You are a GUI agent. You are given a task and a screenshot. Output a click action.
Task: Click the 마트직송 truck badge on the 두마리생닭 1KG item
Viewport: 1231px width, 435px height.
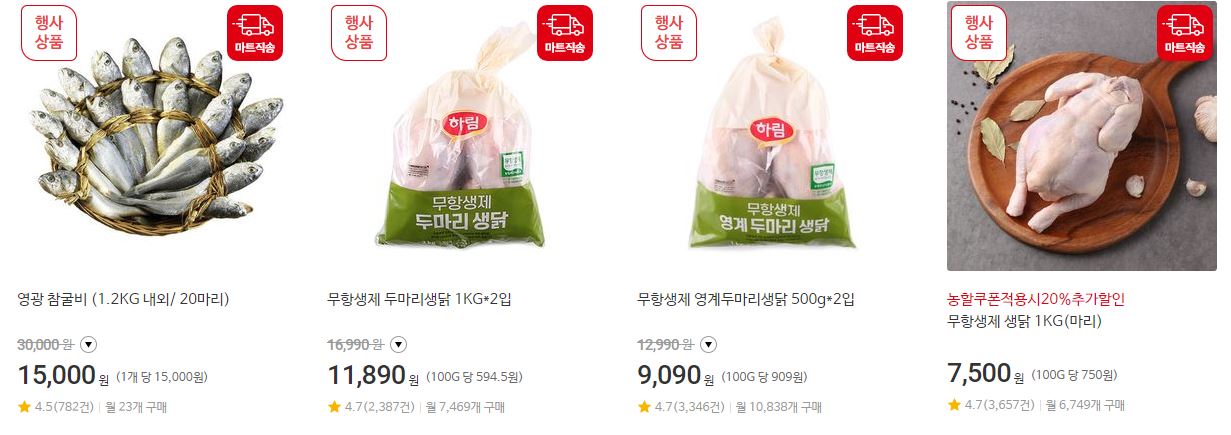click(x=565, y=33)
